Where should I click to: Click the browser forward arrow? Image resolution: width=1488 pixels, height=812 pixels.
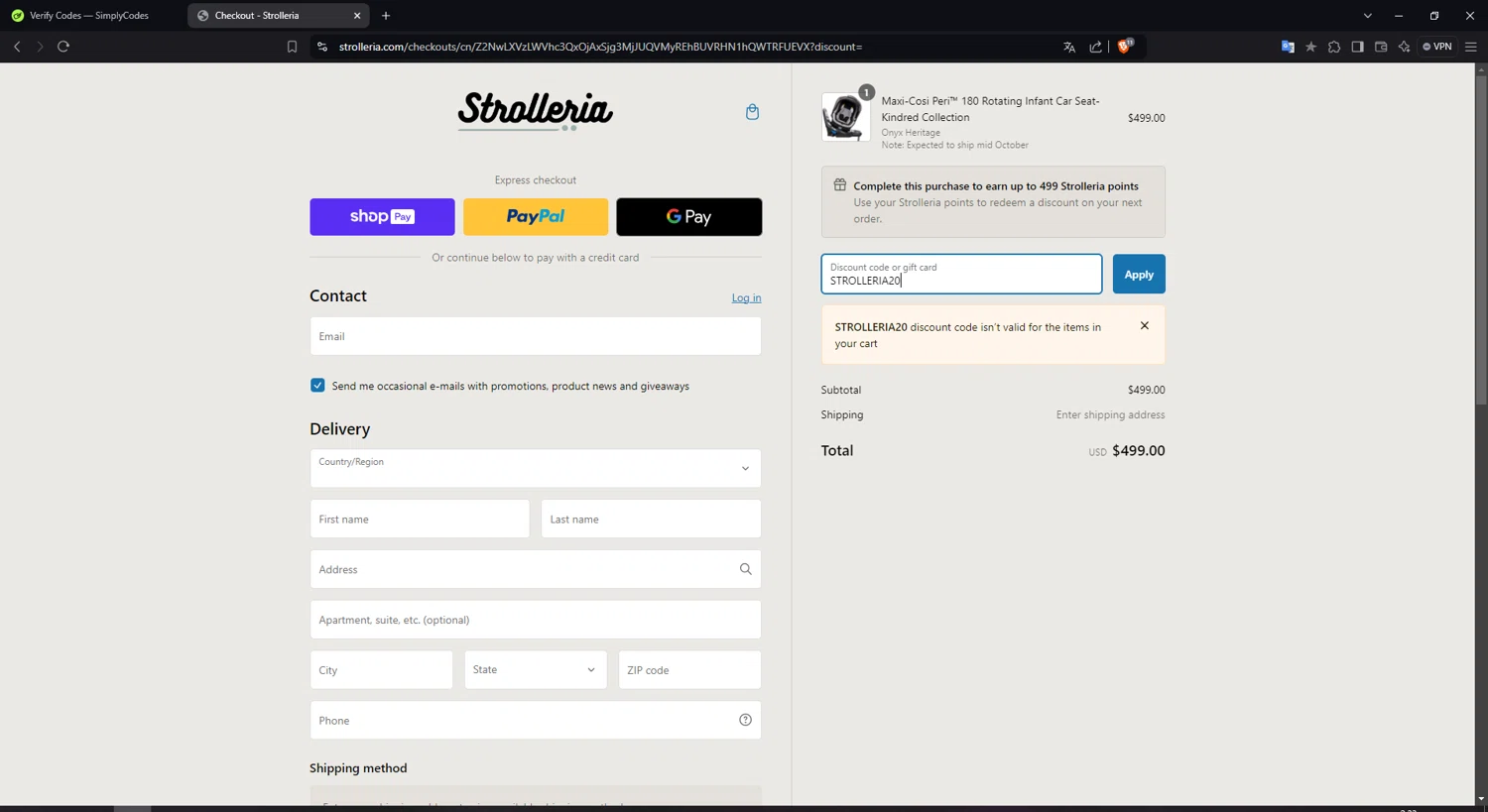tap(40, 47)
